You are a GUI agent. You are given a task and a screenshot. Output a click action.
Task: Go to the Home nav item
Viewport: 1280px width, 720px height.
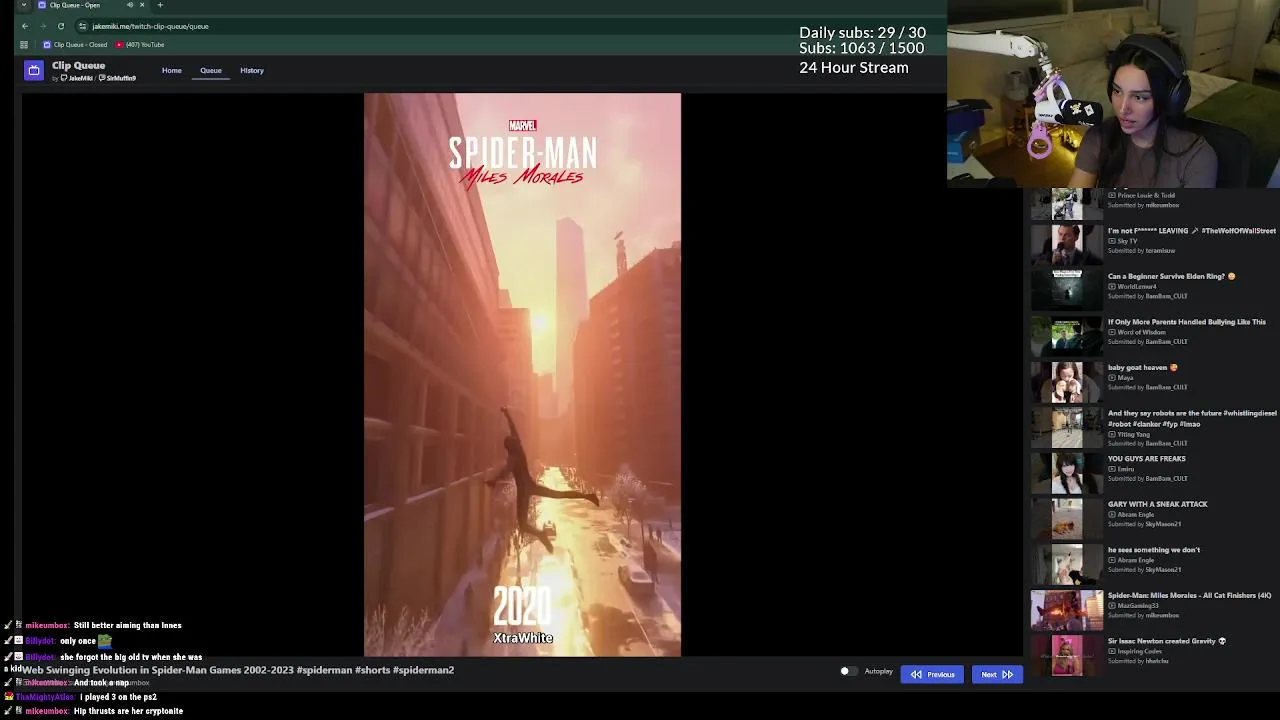tap(172, 70)
